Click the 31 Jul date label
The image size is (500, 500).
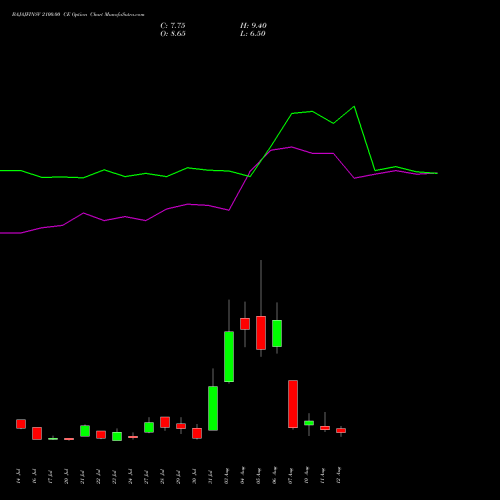pyautogui.click(x=210, y=476)
